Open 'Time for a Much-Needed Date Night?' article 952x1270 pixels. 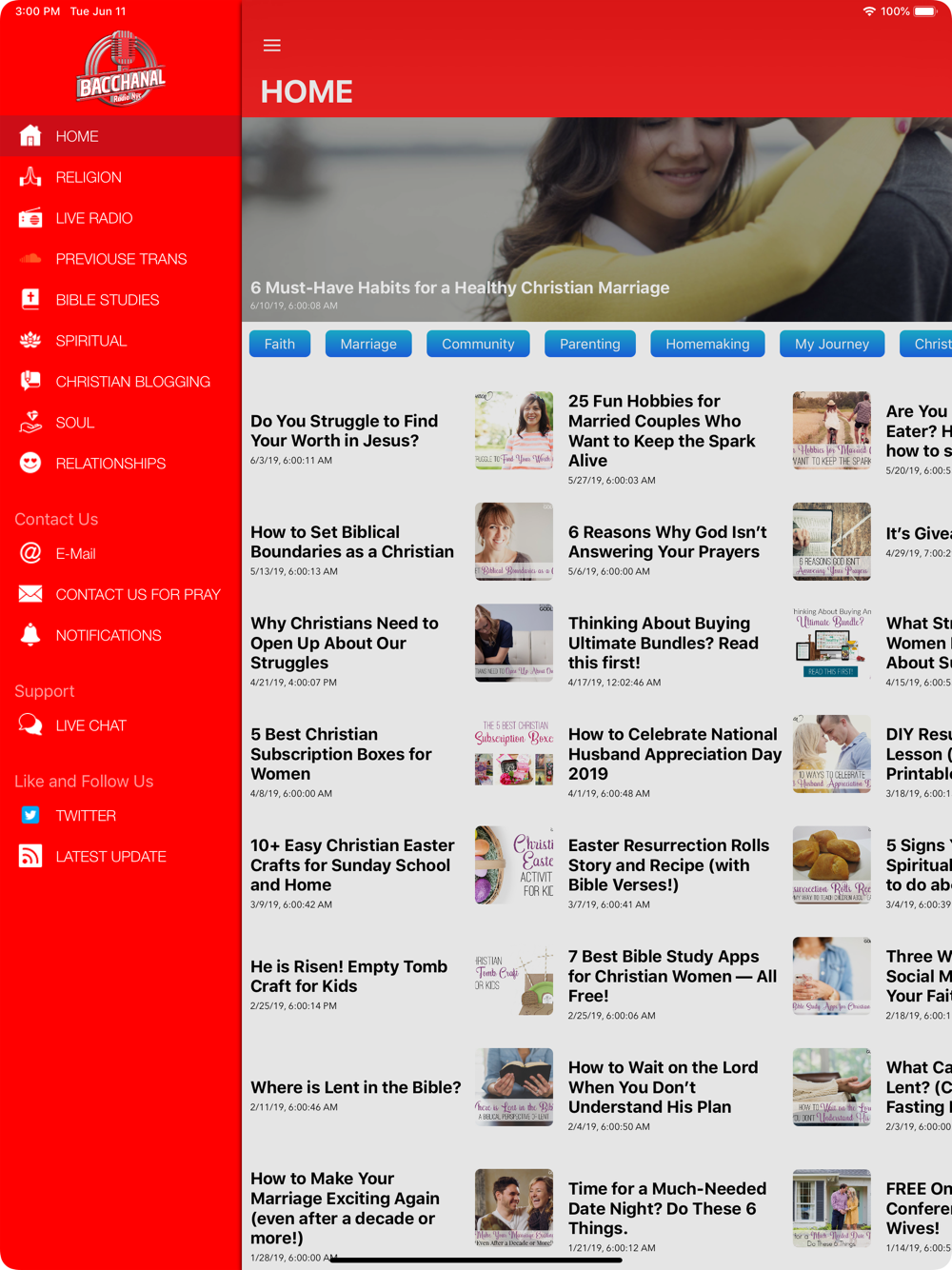(x=667, y=1208)
